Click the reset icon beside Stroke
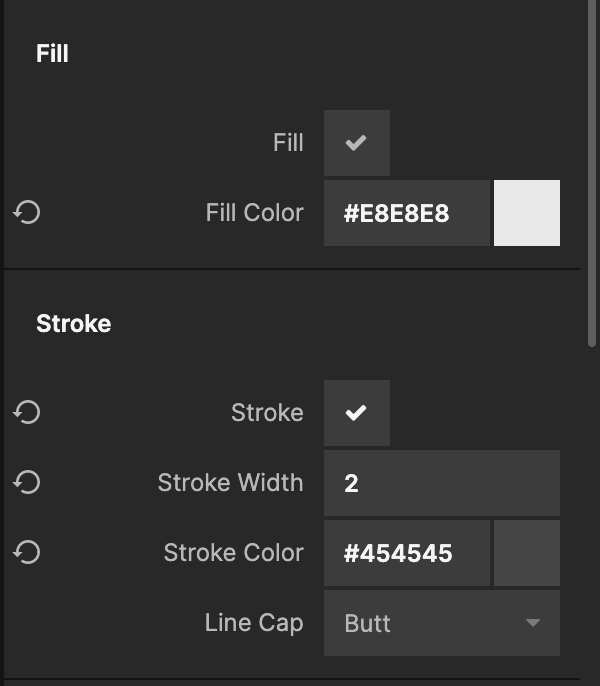Image resolution: width=600 pixels, height=686 pixels. pos(27,413)
